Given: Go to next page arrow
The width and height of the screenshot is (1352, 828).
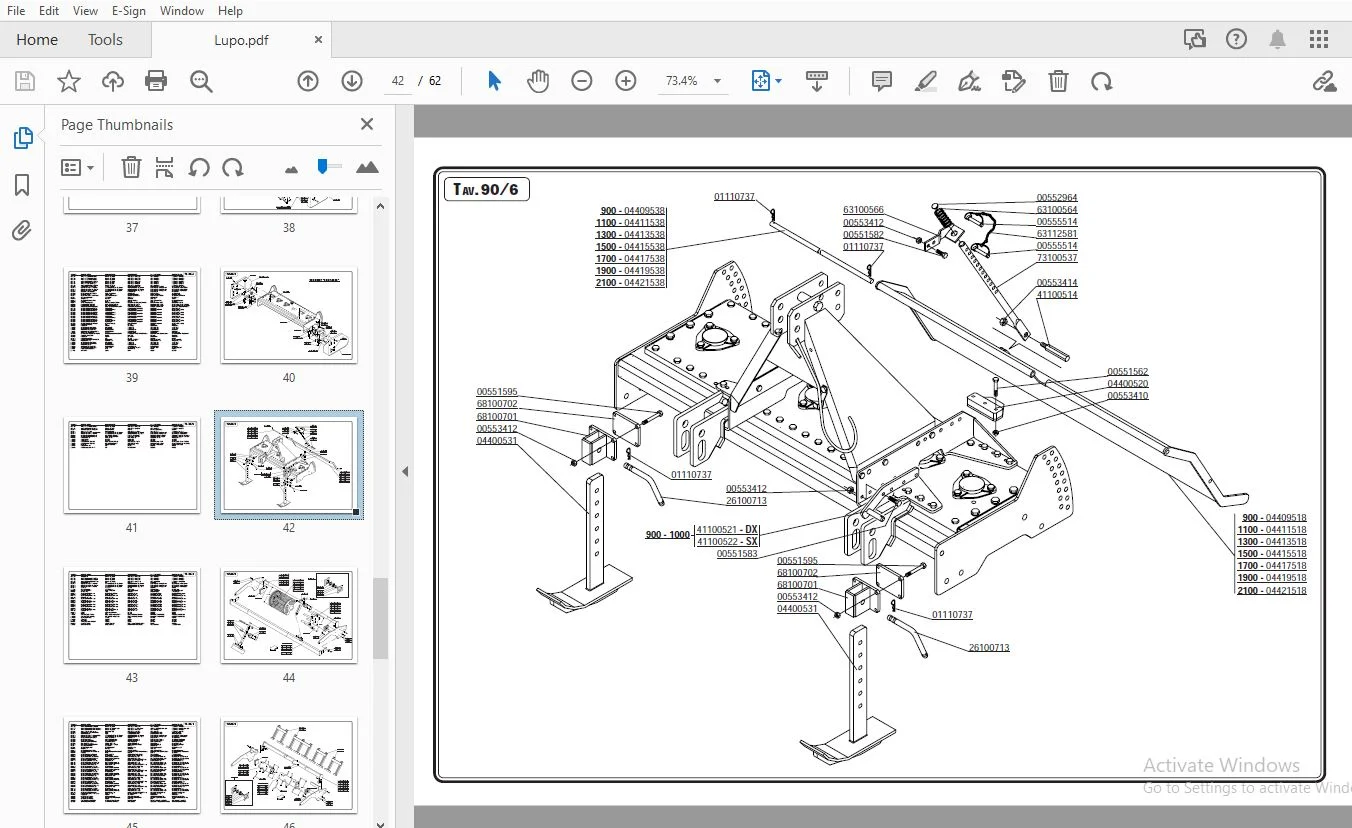Looking at the screenshot, I should pyautogui.click(x=351, y=81).
